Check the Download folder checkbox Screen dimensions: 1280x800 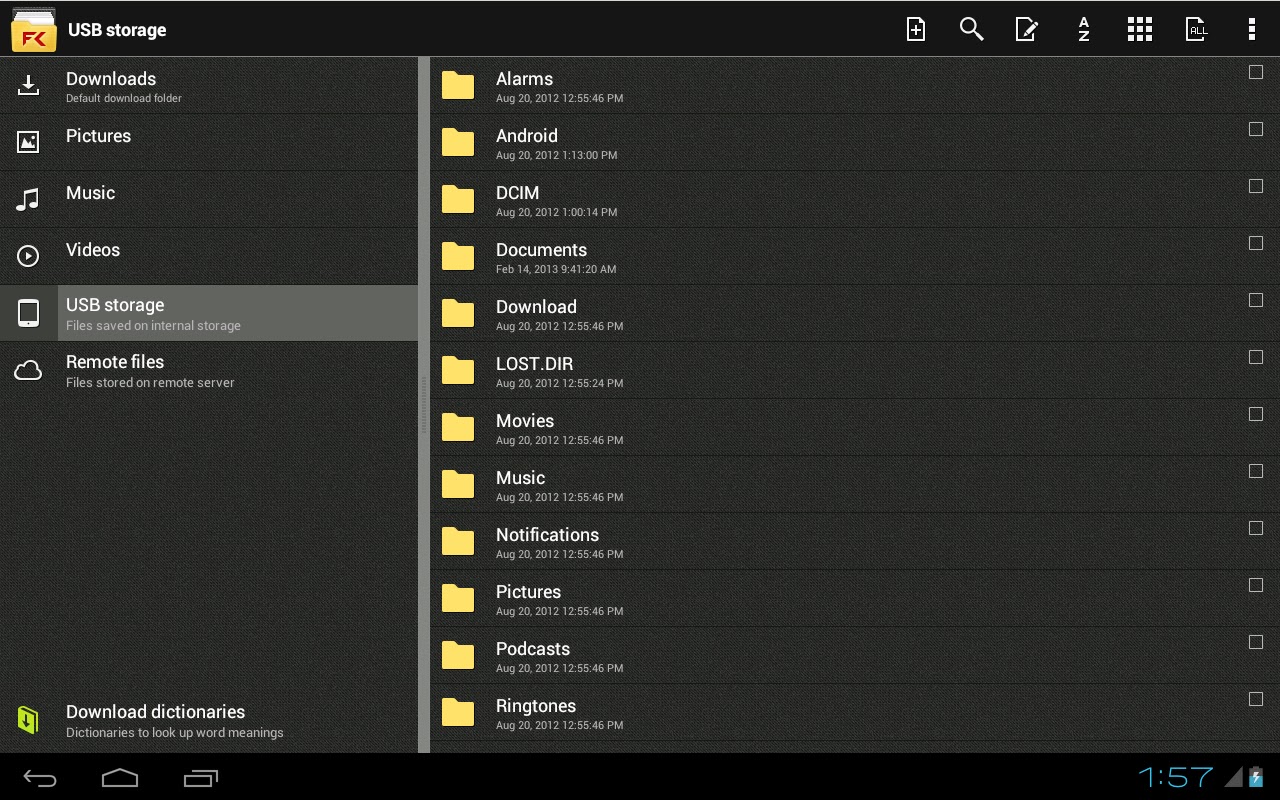tap(1256, 300)
